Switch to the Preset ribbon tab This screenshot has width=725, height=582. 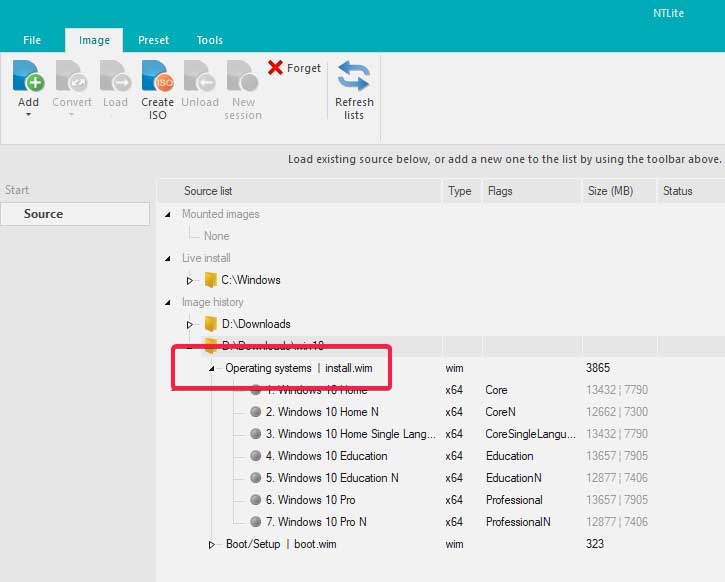[x=154, y=40]
